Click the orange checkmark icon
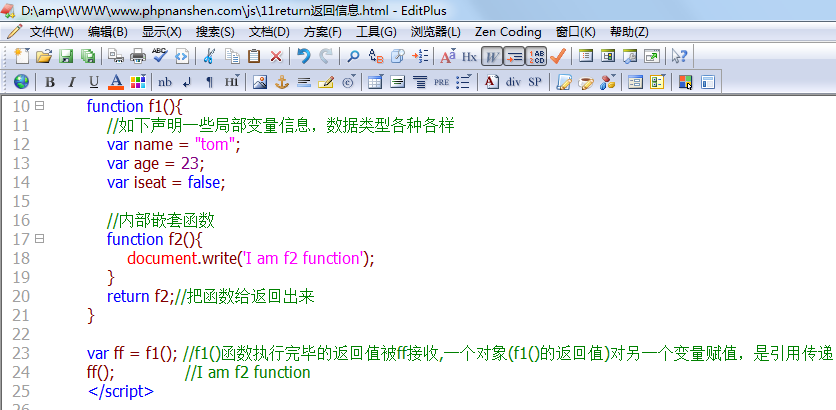836x410 pixels. pyautogui.click(x=558, y=56)
